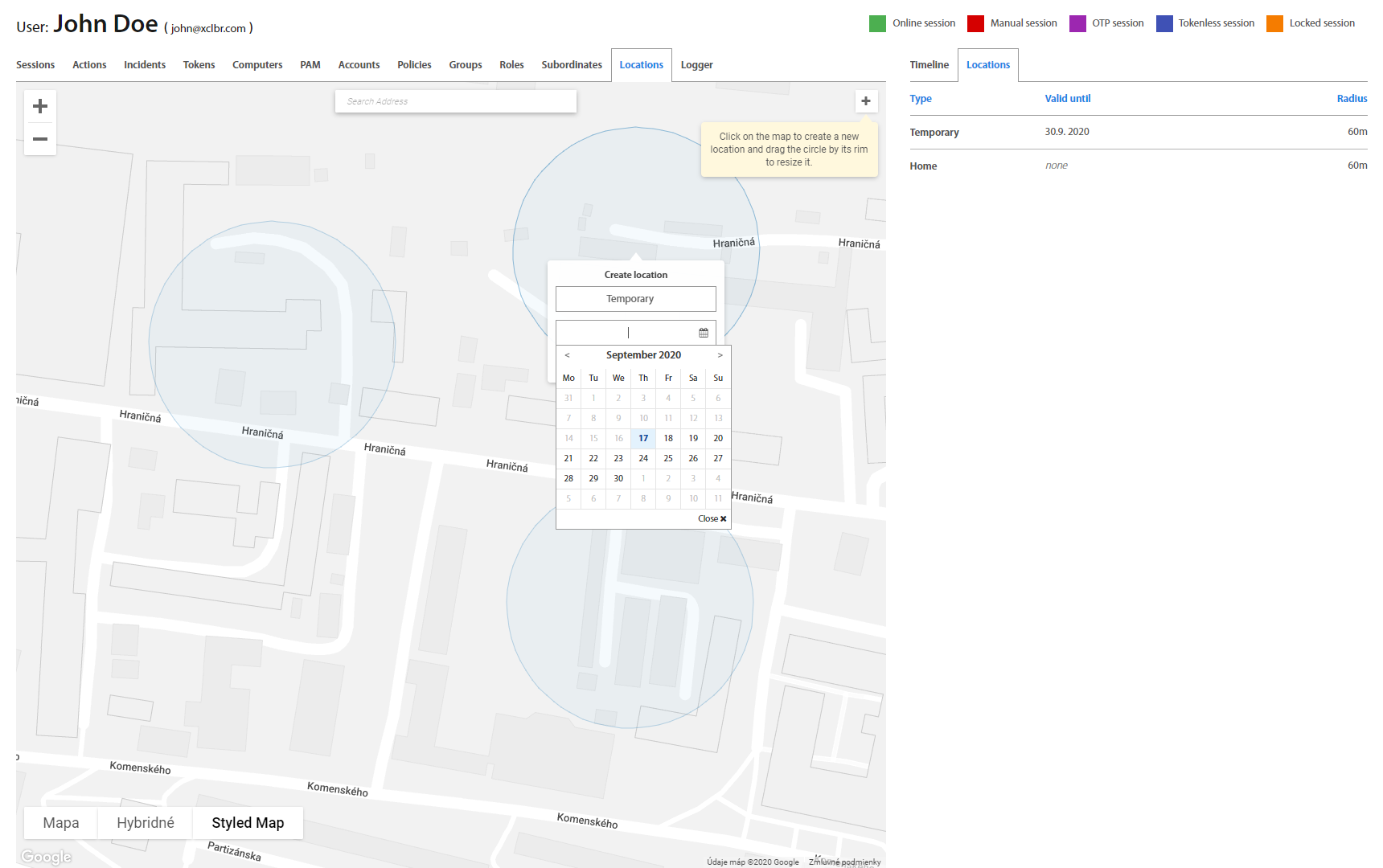
Task: Switch map to Hybridné view
Action: pos(146,823)
